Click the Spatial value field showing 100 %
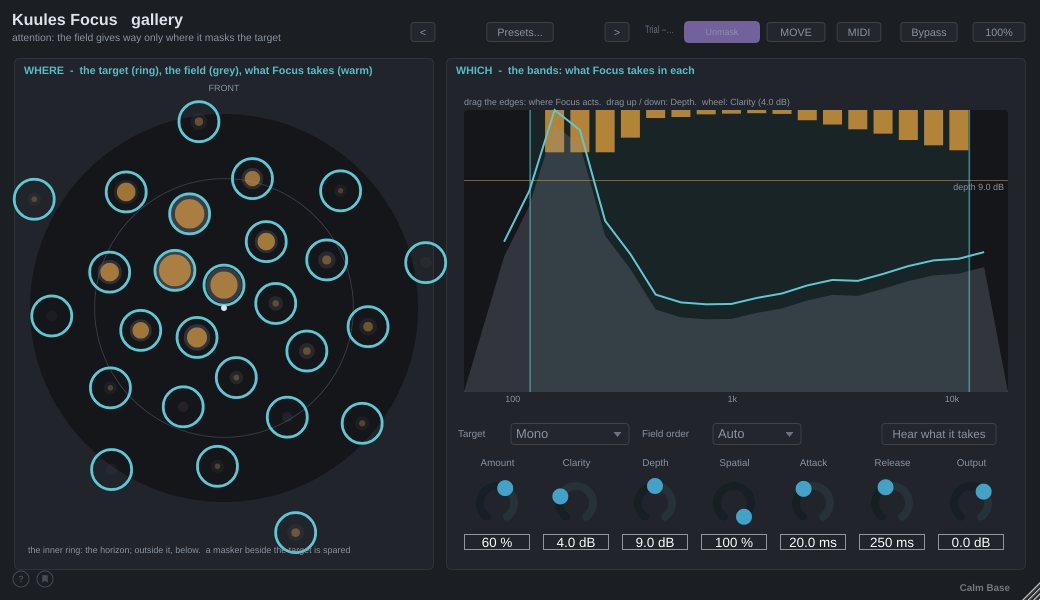The width and height of the screenshot is (1040, 600). pos(734,542)
